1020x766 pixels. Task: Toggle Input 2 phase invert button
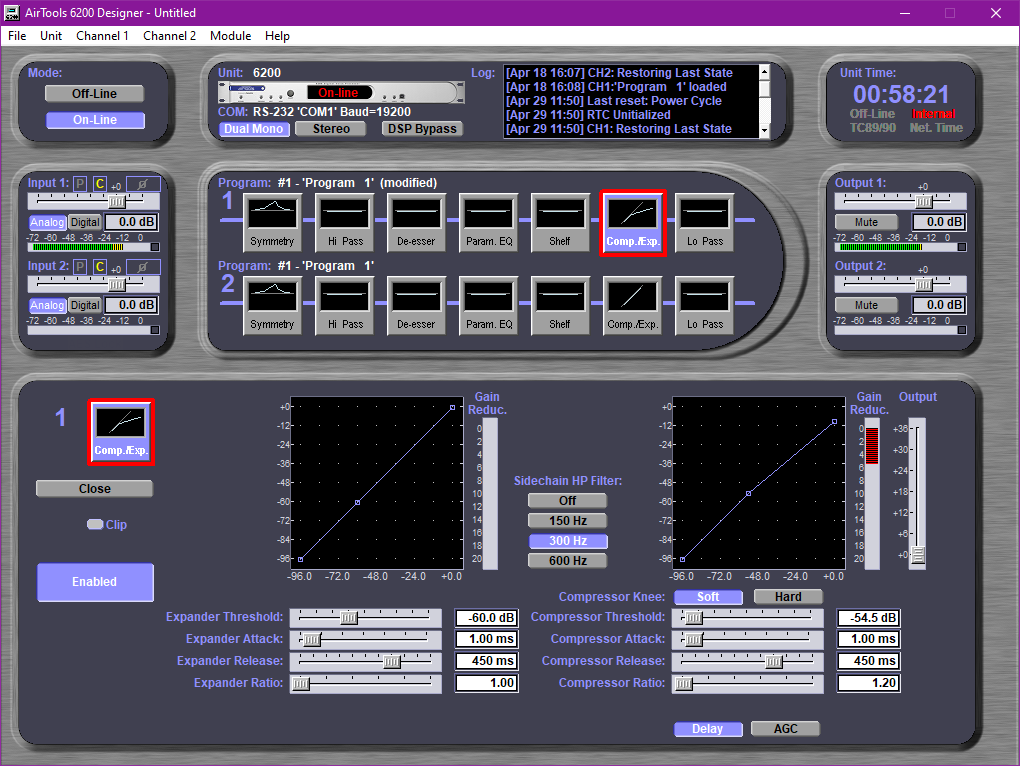tap(143, 267)
